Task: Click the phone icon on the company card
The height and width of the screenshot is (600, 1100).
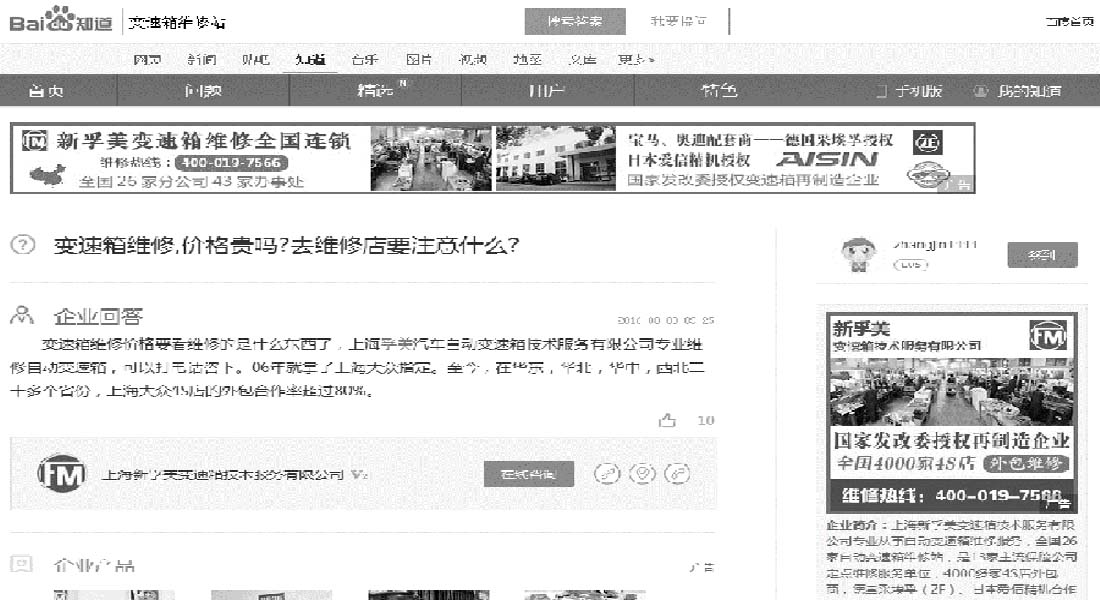Action: [x=609, y=475]
